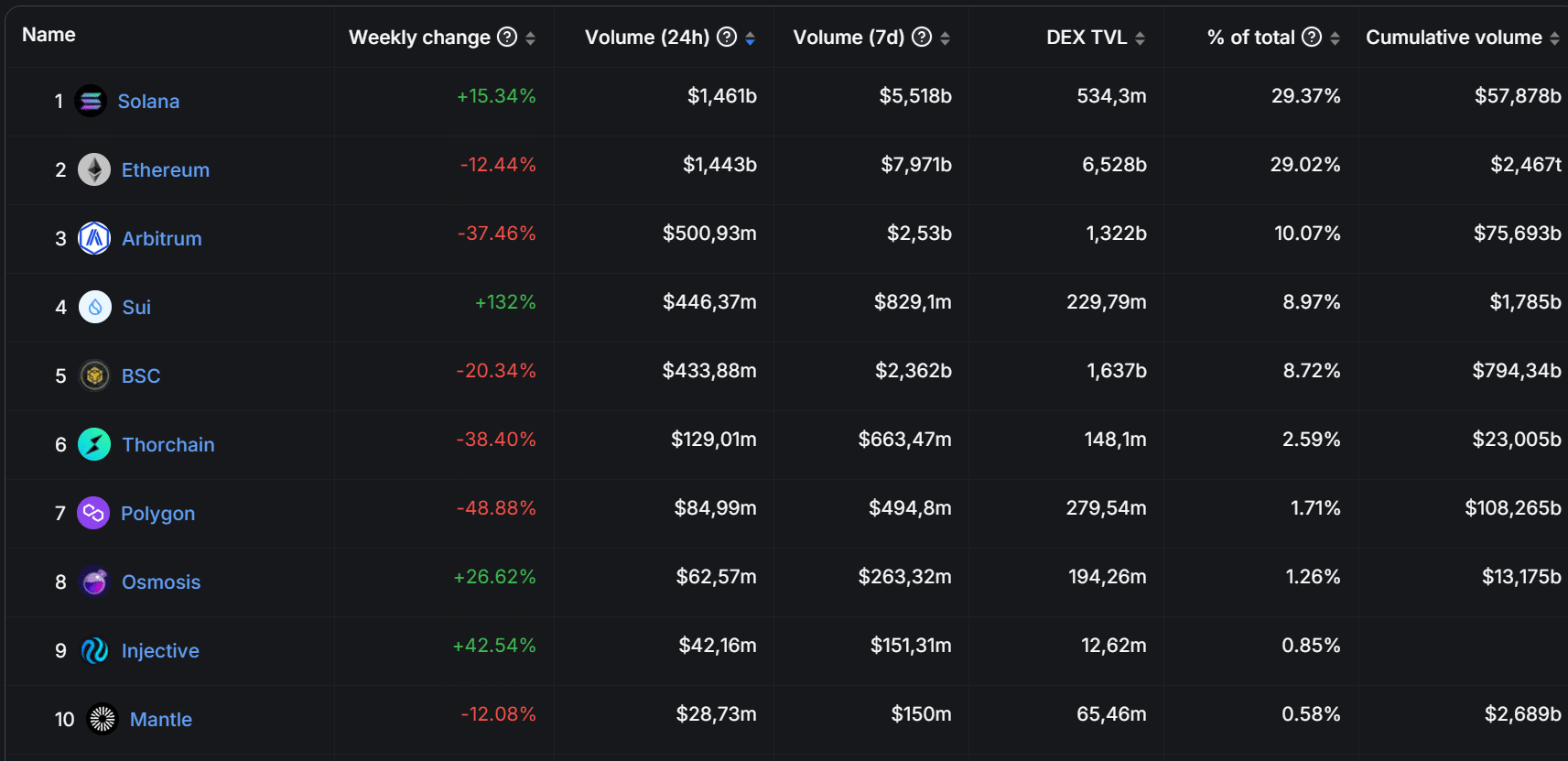This screenshot has height=761, width=1568.
Task: Open the Osmosis chain link
Action: pyautogui.click(x=161, y=582)
